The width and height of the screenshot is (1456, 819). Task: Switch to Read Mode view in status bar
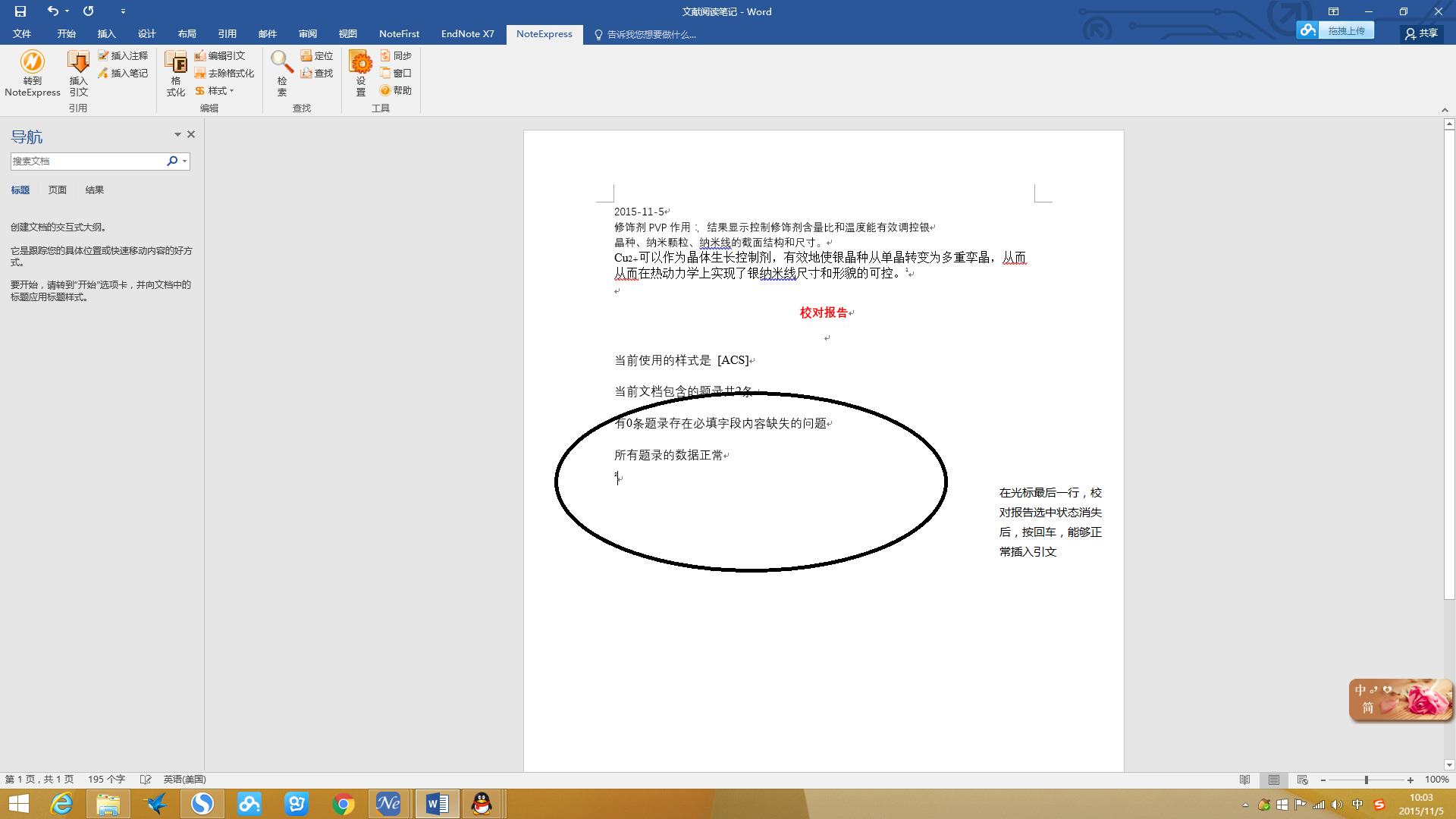click(1244, 780)
